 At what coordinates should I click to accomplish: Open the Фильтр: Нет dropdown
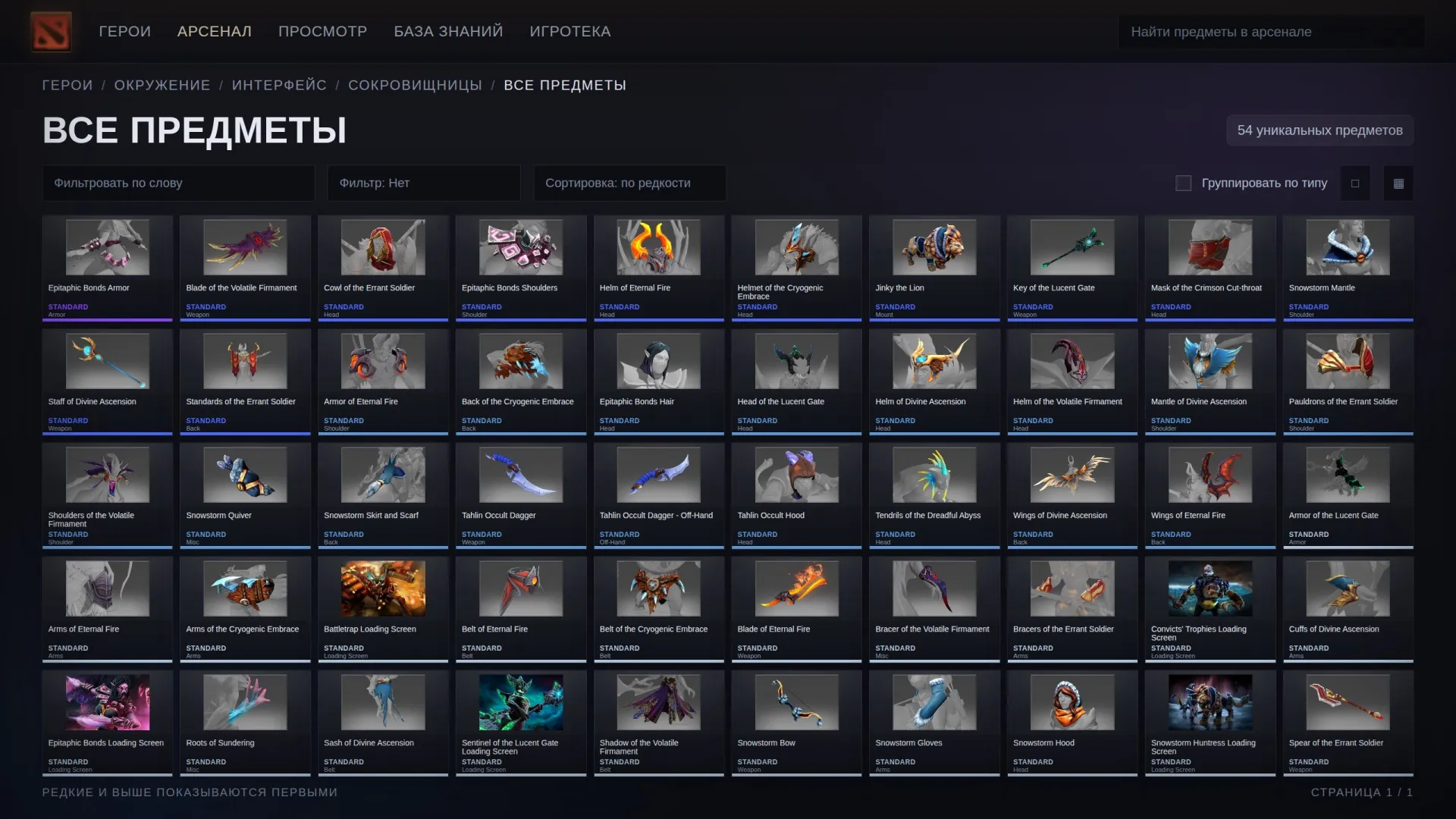point(424,183)
